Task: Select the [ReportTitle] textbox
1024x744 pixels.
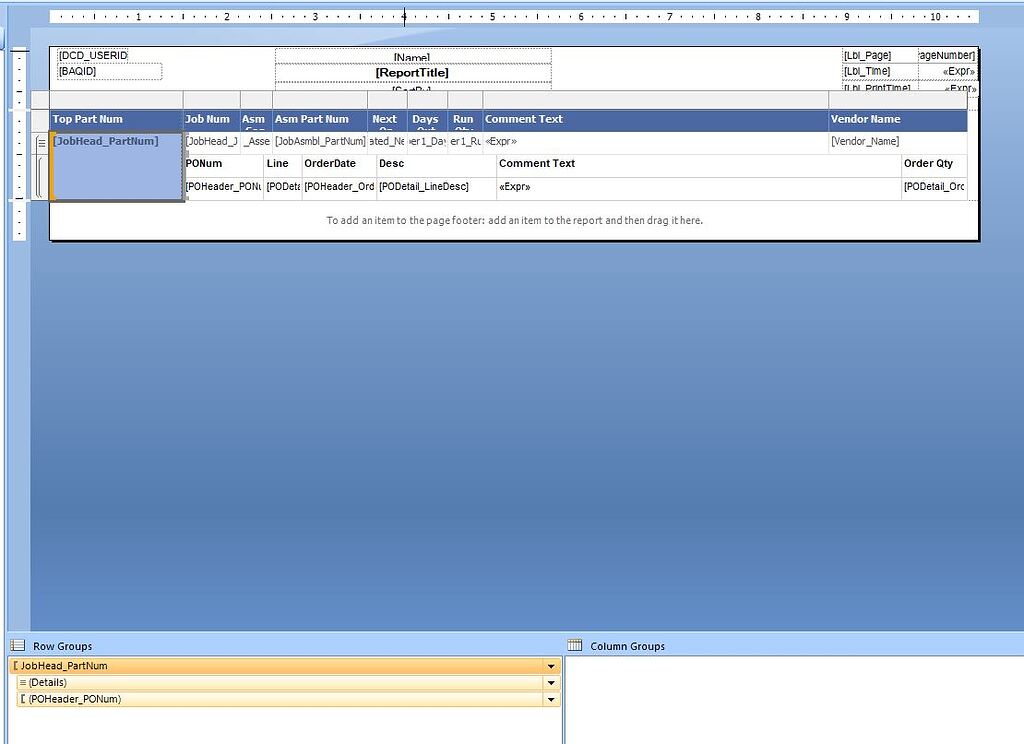Action: pos(412,72)
